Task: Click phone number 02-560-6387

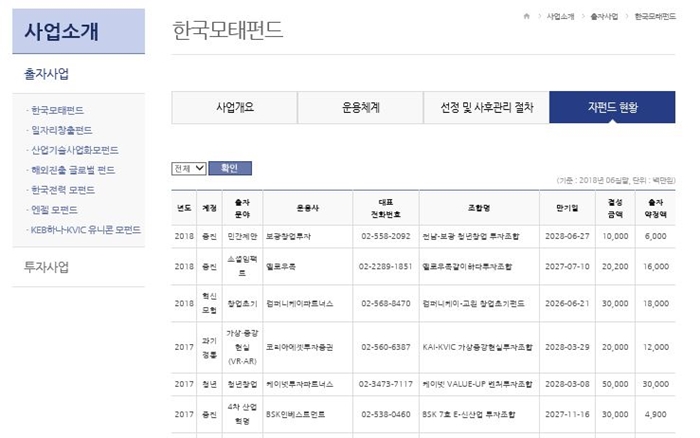Action: (x=386, y=347)
